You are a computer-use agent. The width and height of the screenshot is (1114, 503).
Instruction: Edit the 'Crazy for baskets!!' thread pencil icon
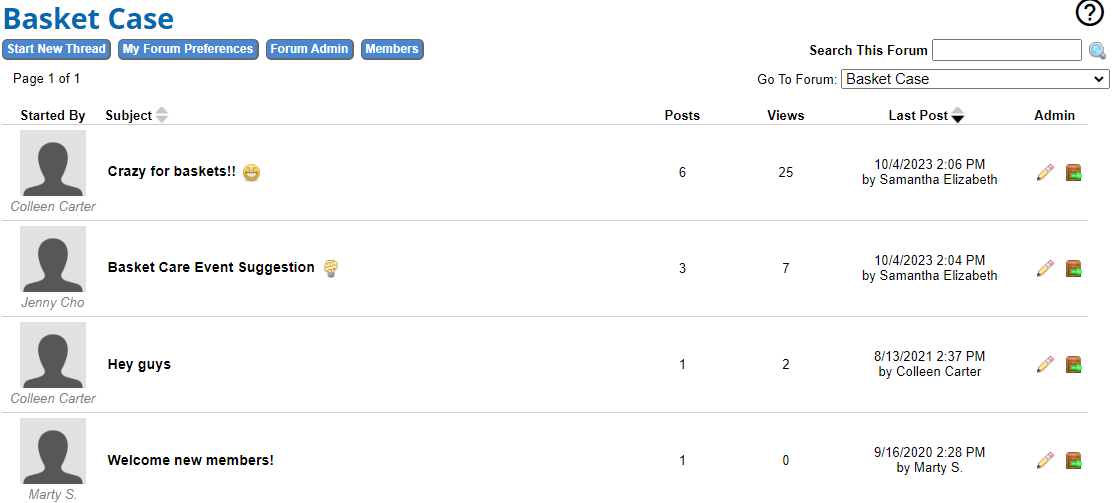1045,172
